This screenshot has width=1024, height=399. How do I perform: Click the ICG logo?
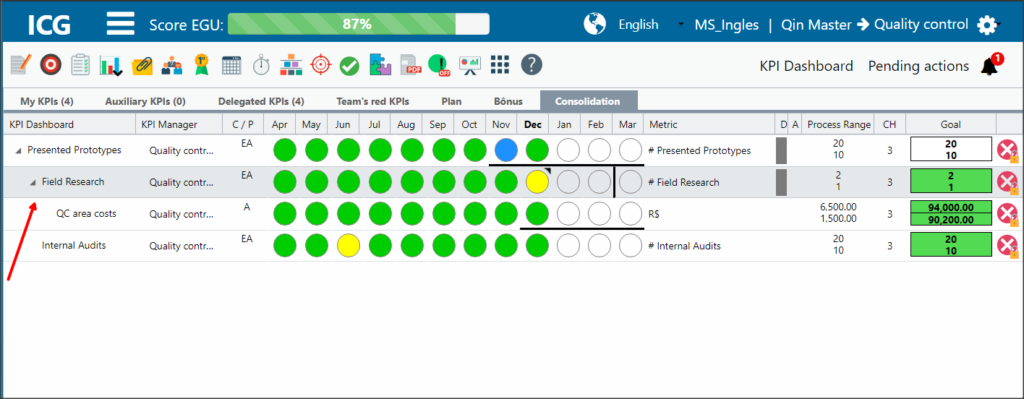coord(49,25)
